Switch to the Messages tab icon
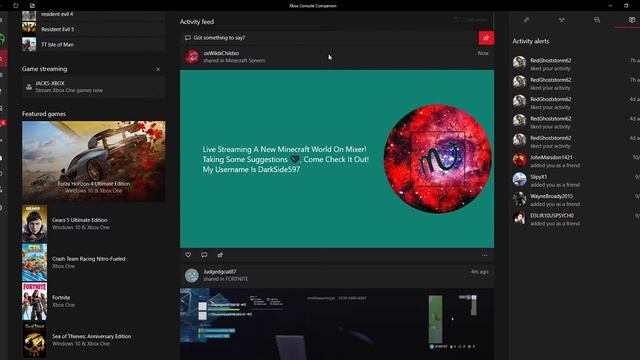 597,20
